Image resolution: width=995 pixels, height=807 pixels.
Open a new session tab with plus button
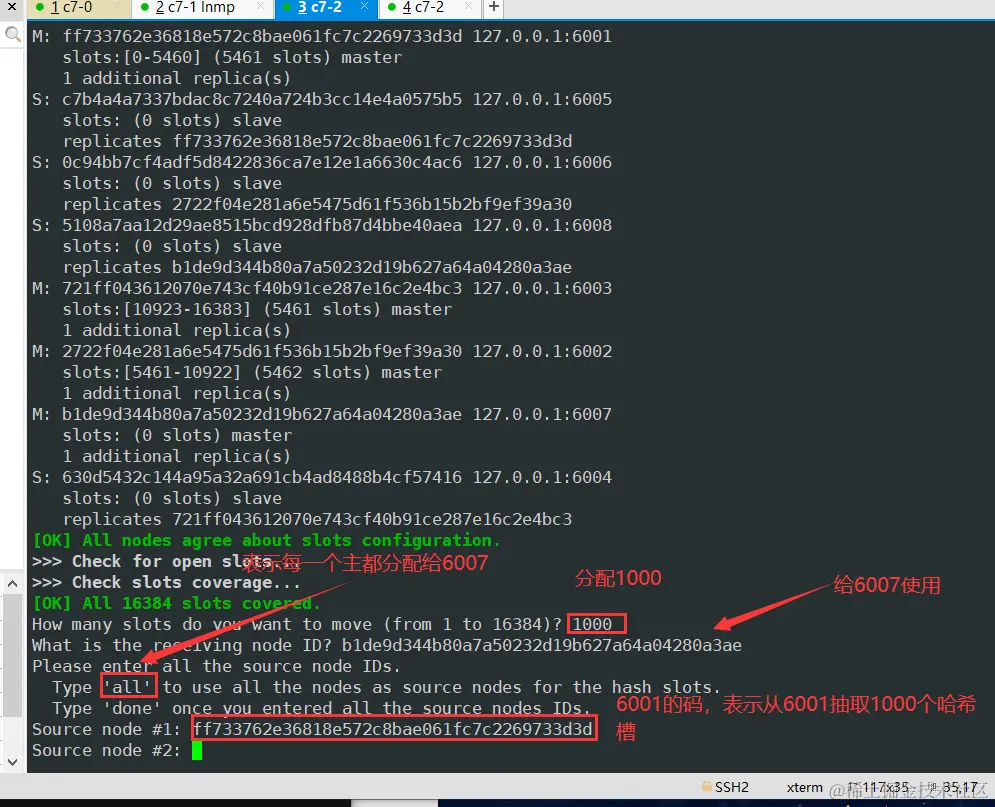494,7
